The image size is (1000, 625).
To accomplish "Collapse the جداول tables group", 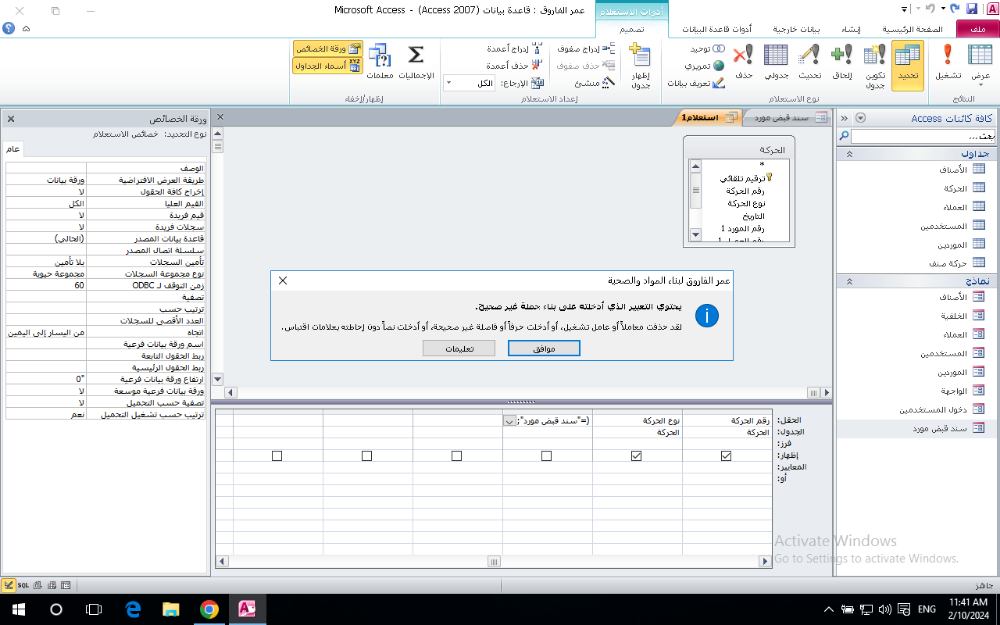I will point(849,154).
